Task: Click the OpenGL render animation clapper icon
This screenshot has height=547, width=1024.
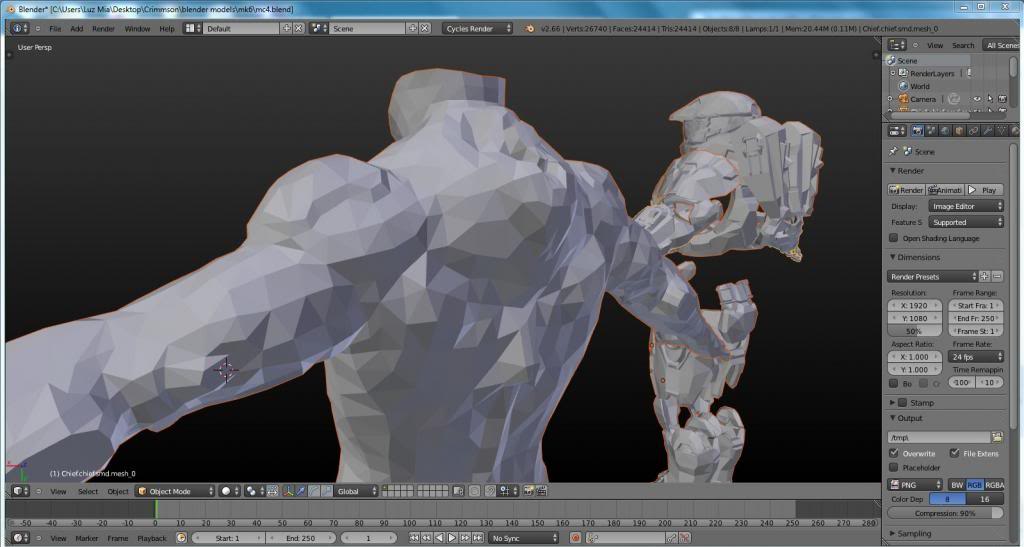Action: point(541,491)
